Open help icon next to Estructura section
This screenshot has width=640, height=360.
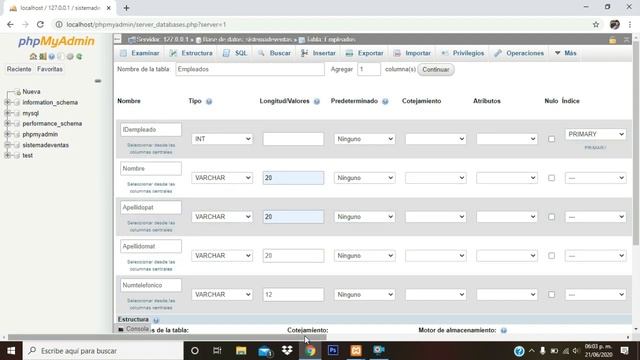click(156, 320)
